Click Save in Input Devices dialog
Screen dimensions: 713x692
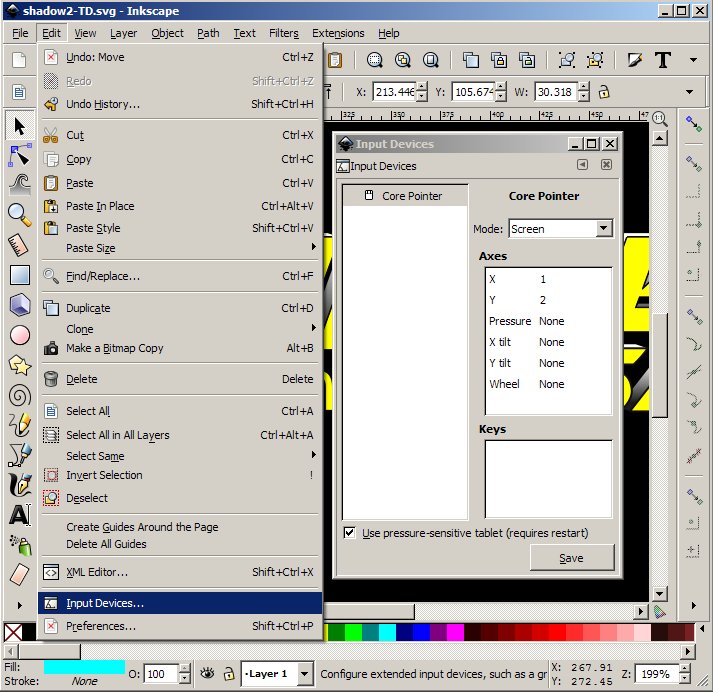point(571,558)
